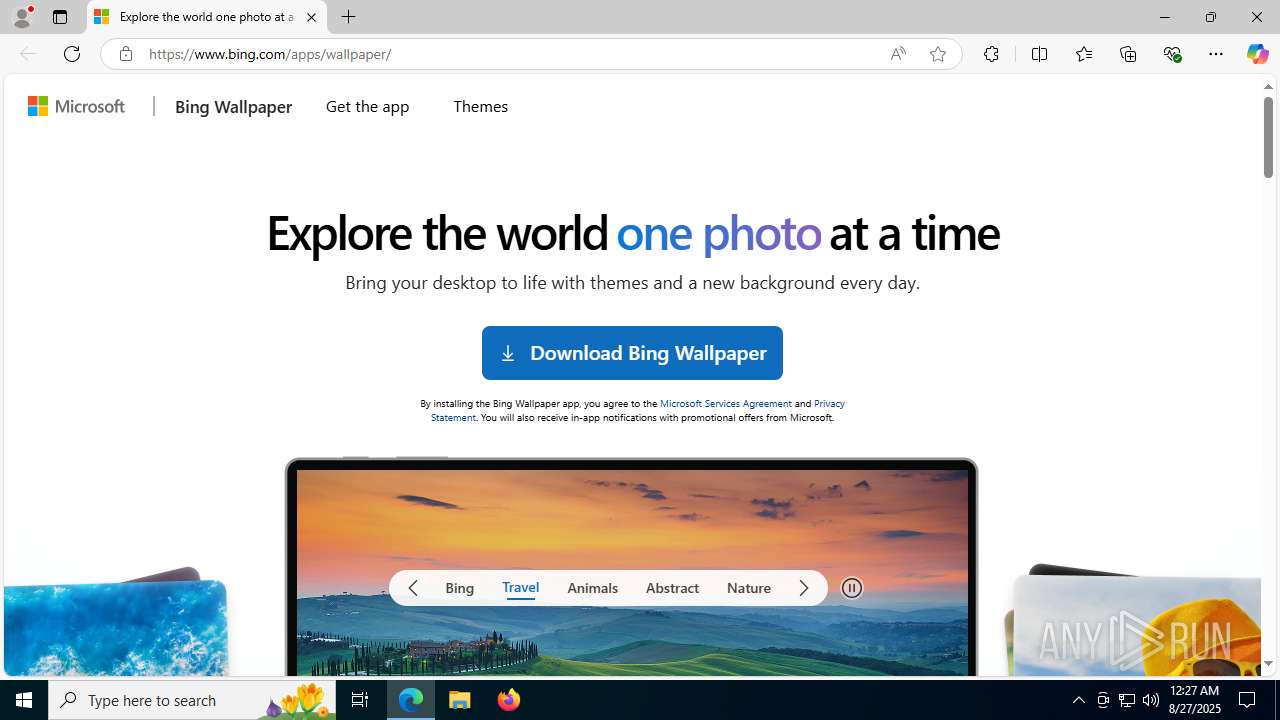
Task: Show hidden system tray icons
Action: [1078, 700]
